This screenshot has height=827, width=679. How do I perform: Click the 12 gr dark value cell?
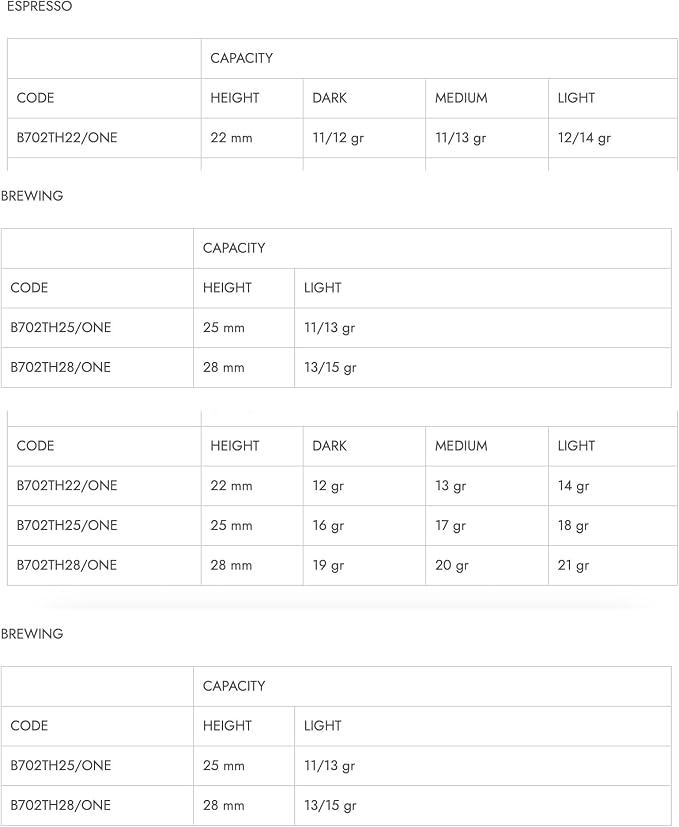[328, 486]
